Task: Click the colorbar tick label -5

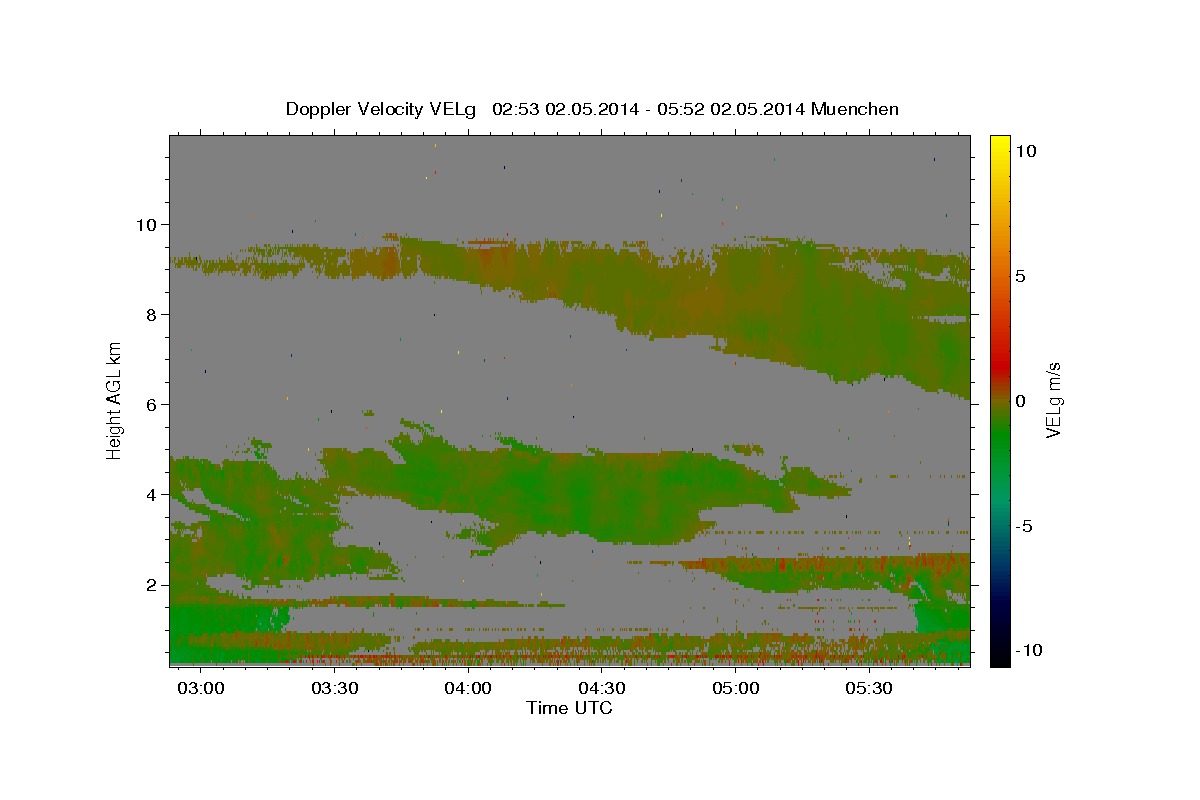Action: point(1024,526)
